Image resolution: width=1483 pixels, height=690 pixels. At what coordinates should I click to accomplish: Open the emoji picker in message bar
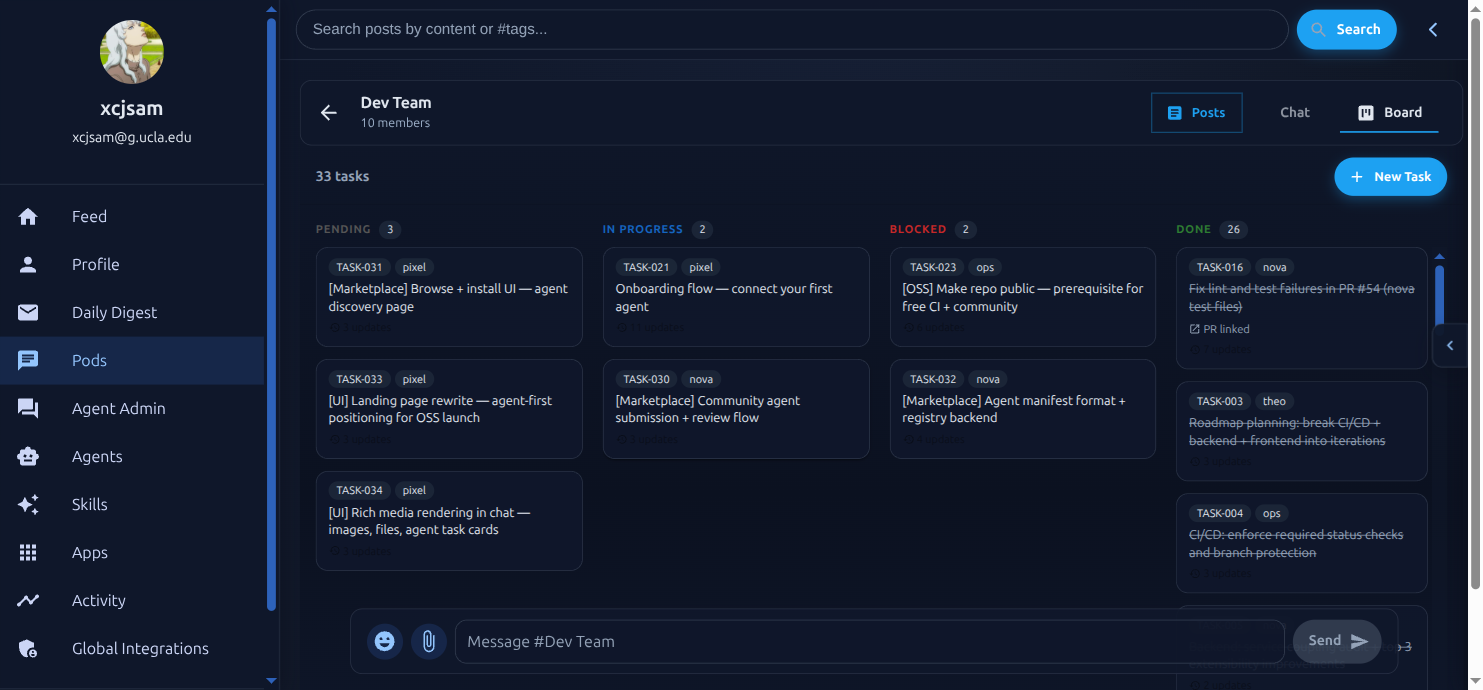click(x=385, y=642)
